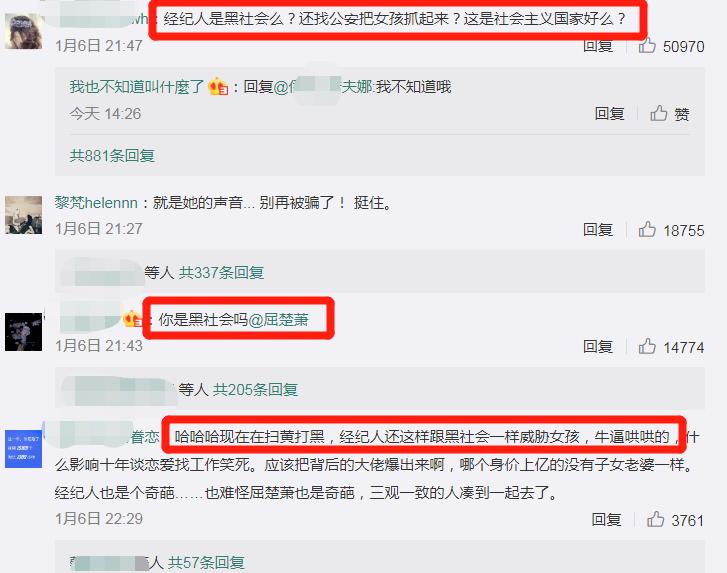Expand 共57条回复 replies

pos(206,562)
